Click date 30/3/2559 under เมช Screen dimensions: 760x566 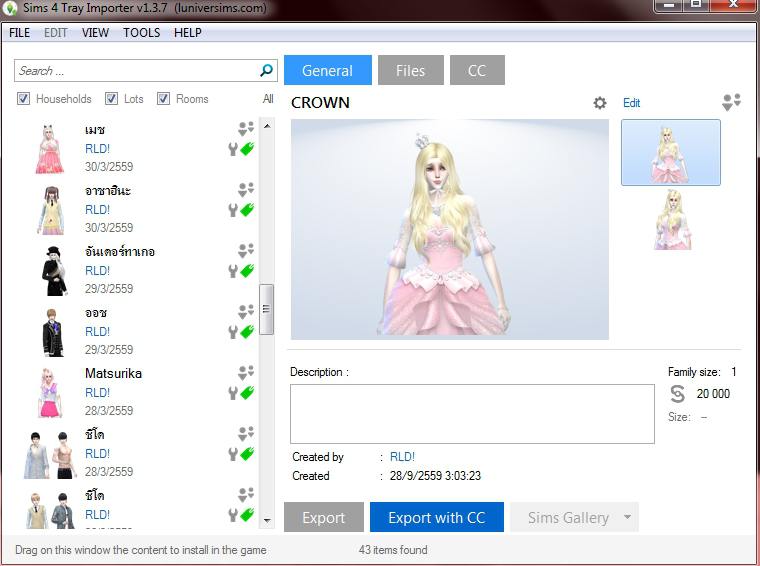[x=109, y=167]
